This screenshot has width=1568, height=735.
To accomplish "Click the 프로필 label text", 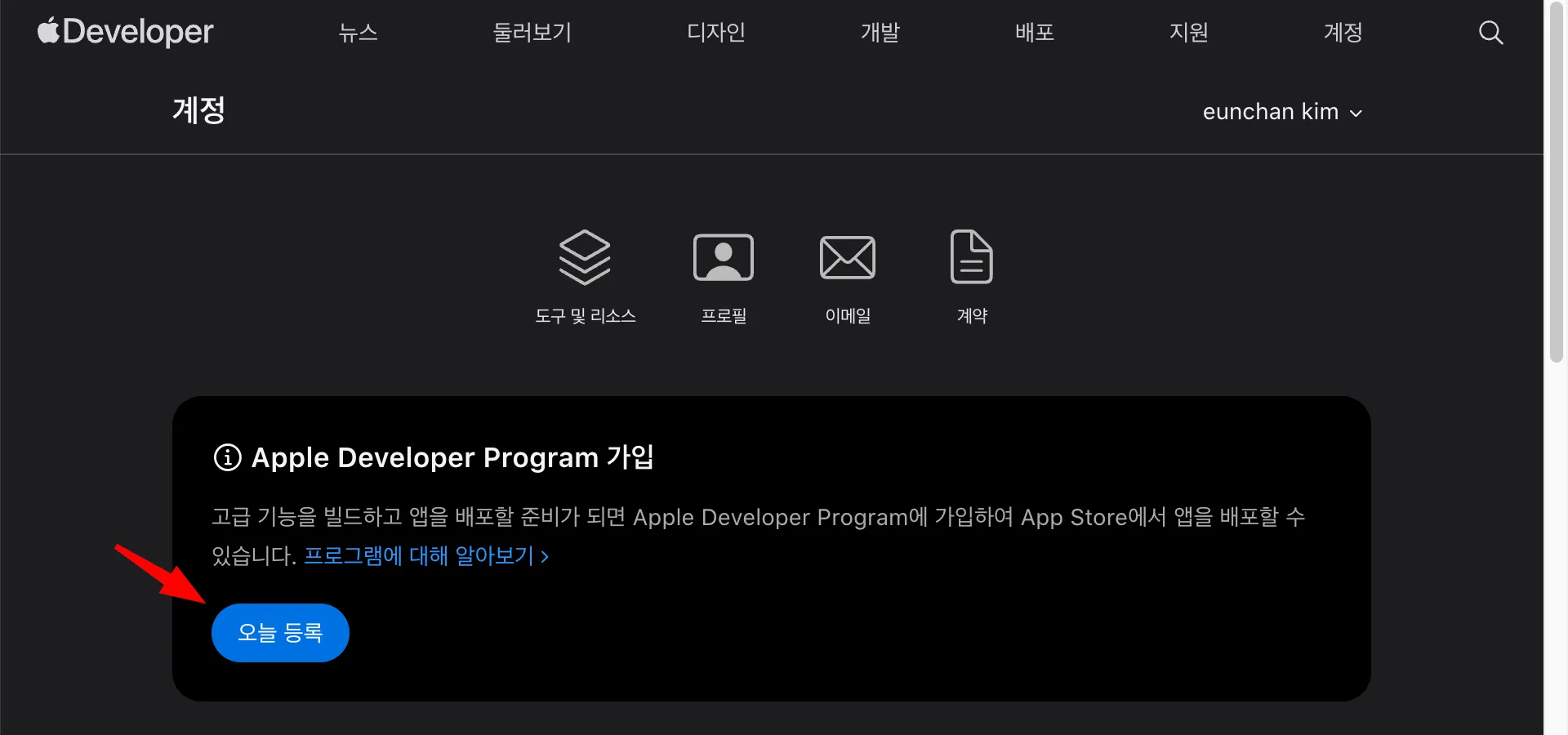I will click(724, 316).
